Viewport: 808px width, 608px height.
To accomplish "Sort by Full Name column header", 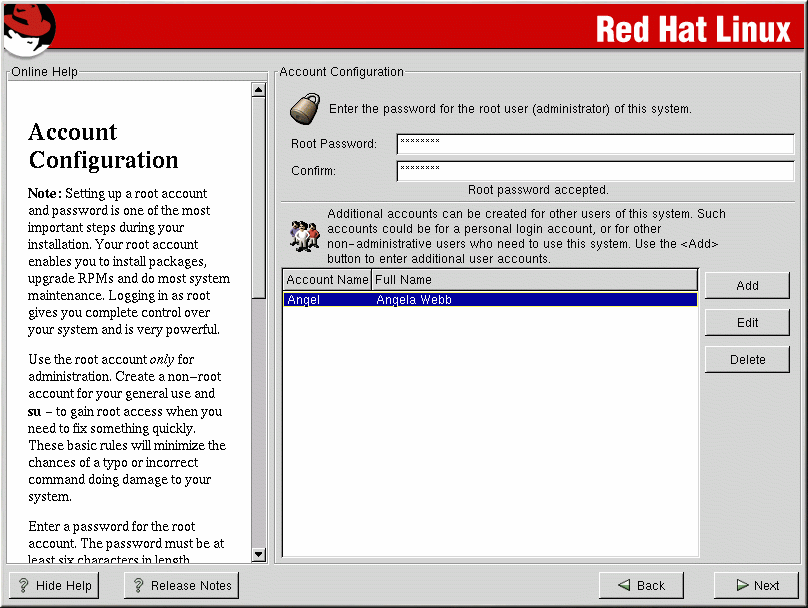I will 534,280.
